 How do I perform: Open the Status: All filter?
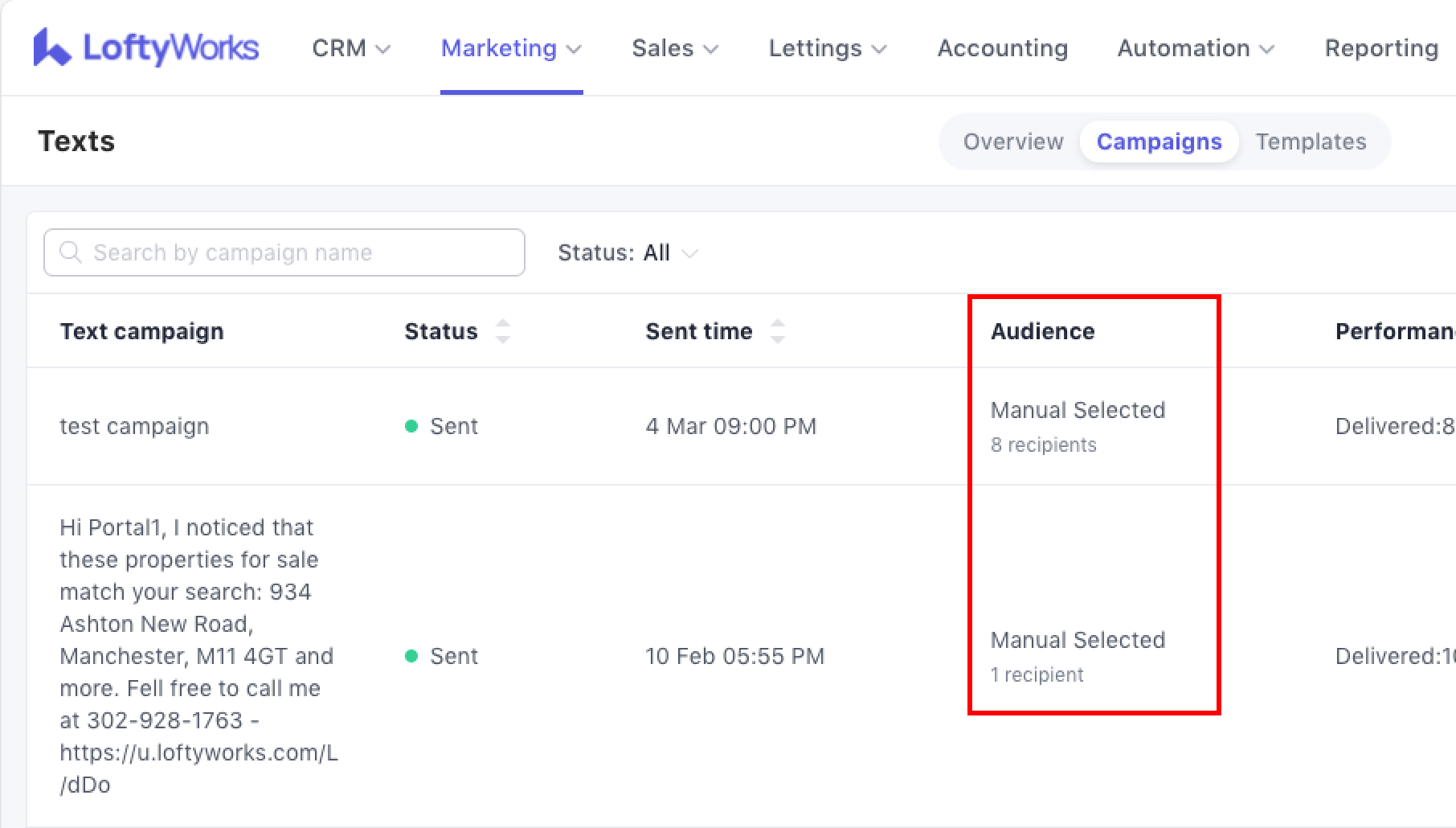[x=628, y=253]
